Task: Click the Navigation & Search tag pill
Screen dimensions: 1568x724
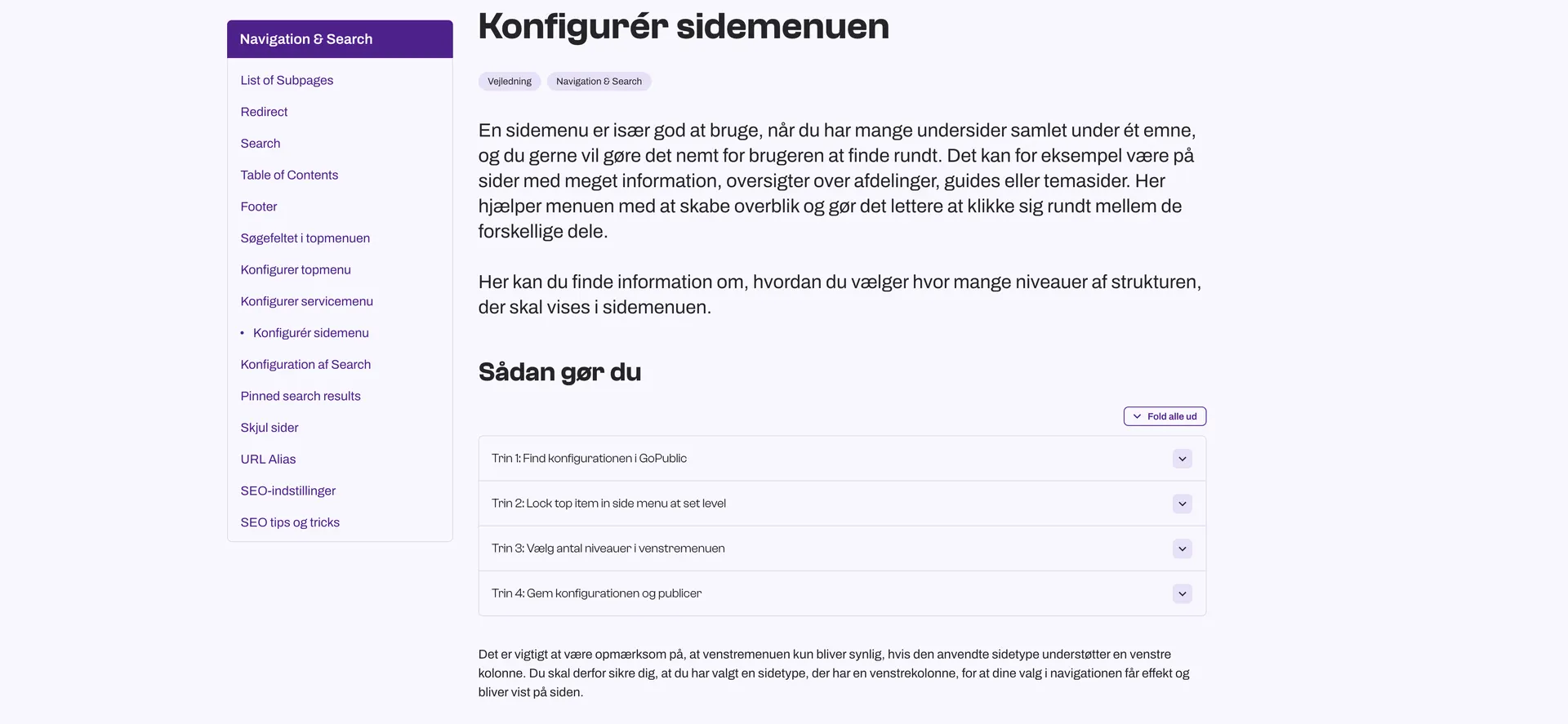Action: pyautogui.click(x=599, y=82)
